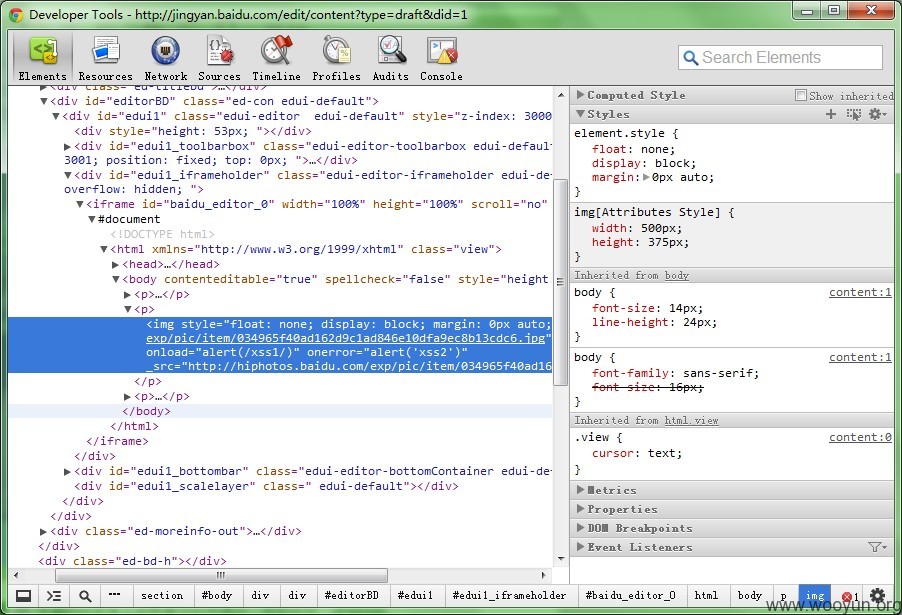The image size is (902, 615).
Task: Select the #document tree node
Action: pos(129,219)
